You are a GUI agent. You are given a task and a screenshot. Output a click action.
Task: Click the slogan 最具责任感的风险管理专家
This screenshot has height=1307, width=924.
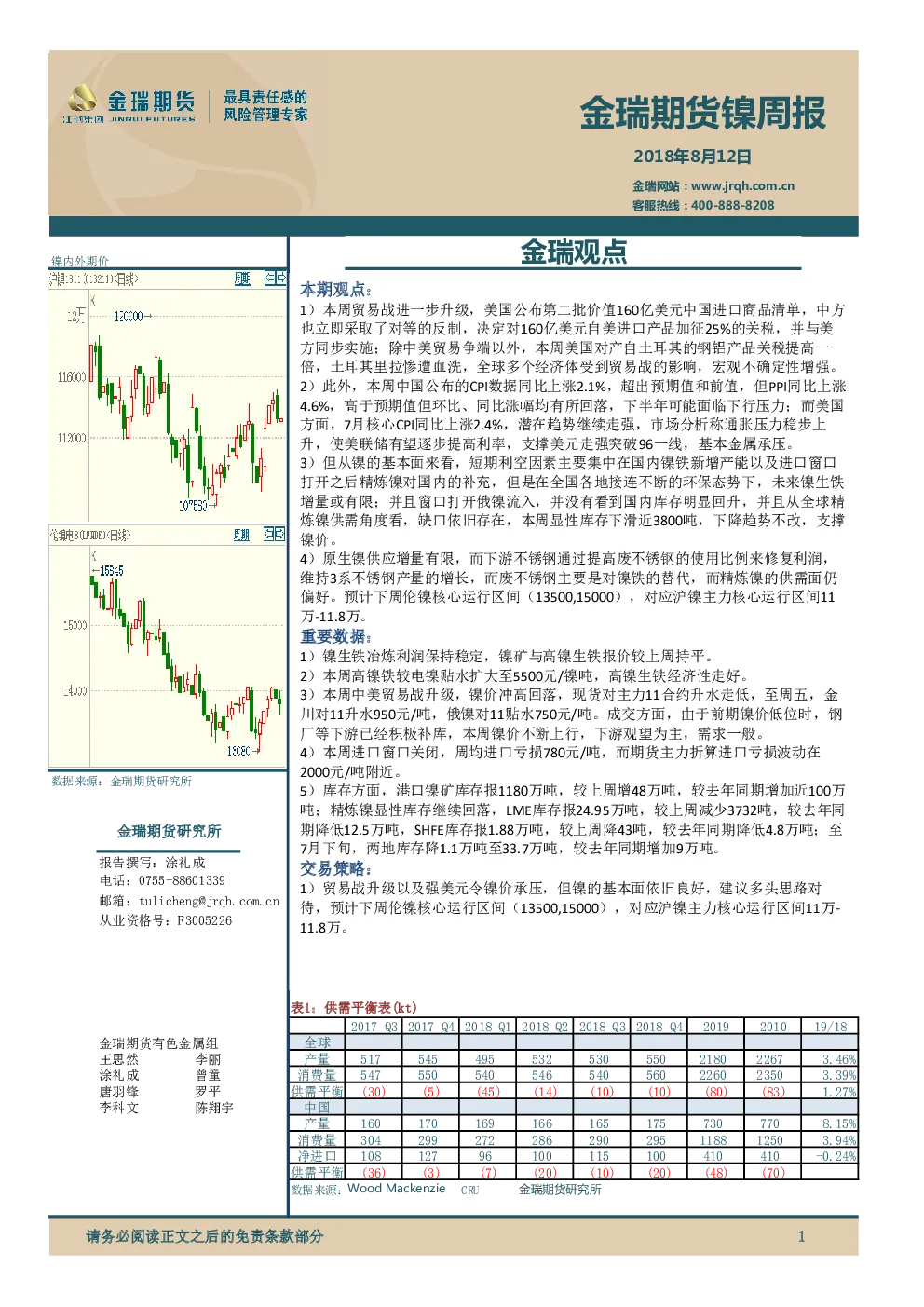point(265,105)
